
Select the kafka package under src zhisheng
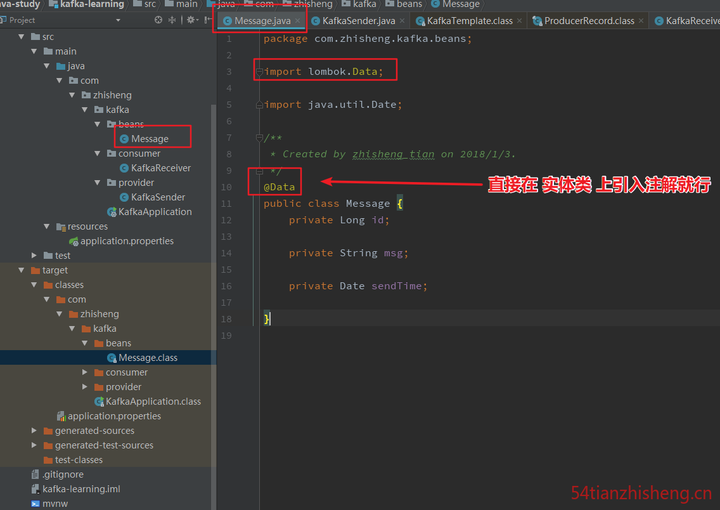click(x=117, y=110)
